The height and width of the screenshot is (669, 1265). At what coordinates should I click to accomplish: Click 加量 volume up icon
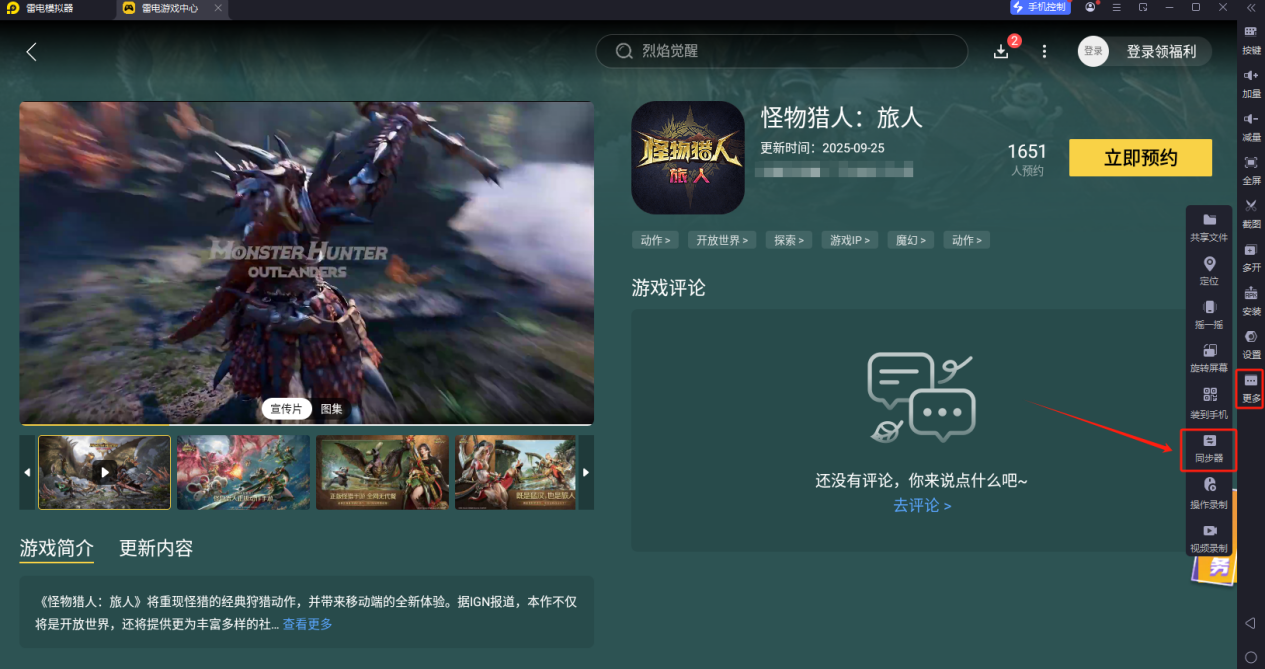click(1251, 83)
